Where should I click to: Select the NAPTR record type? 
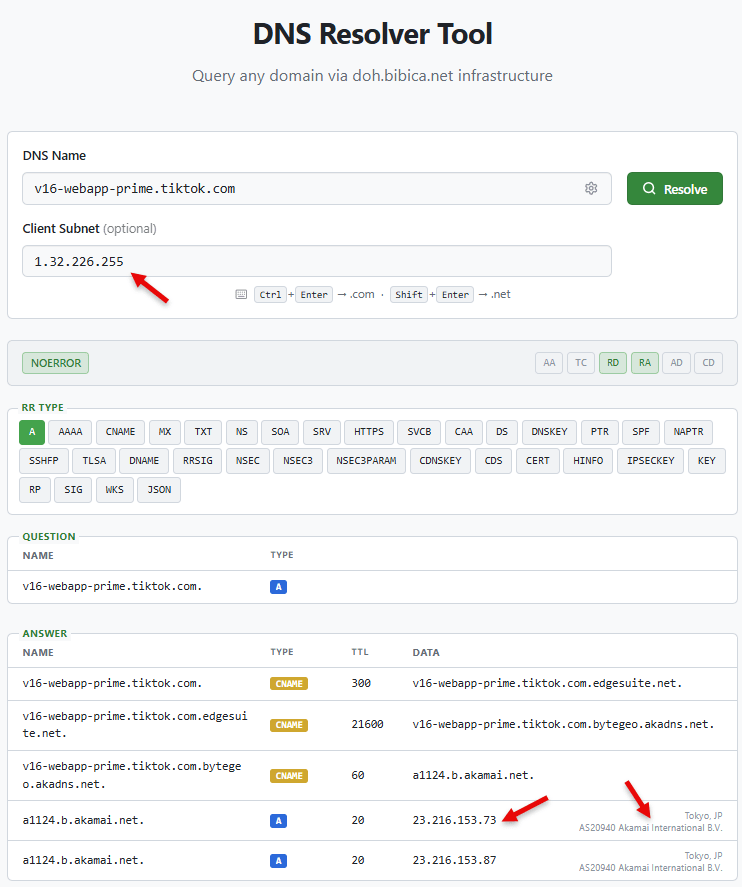[688, 432]
